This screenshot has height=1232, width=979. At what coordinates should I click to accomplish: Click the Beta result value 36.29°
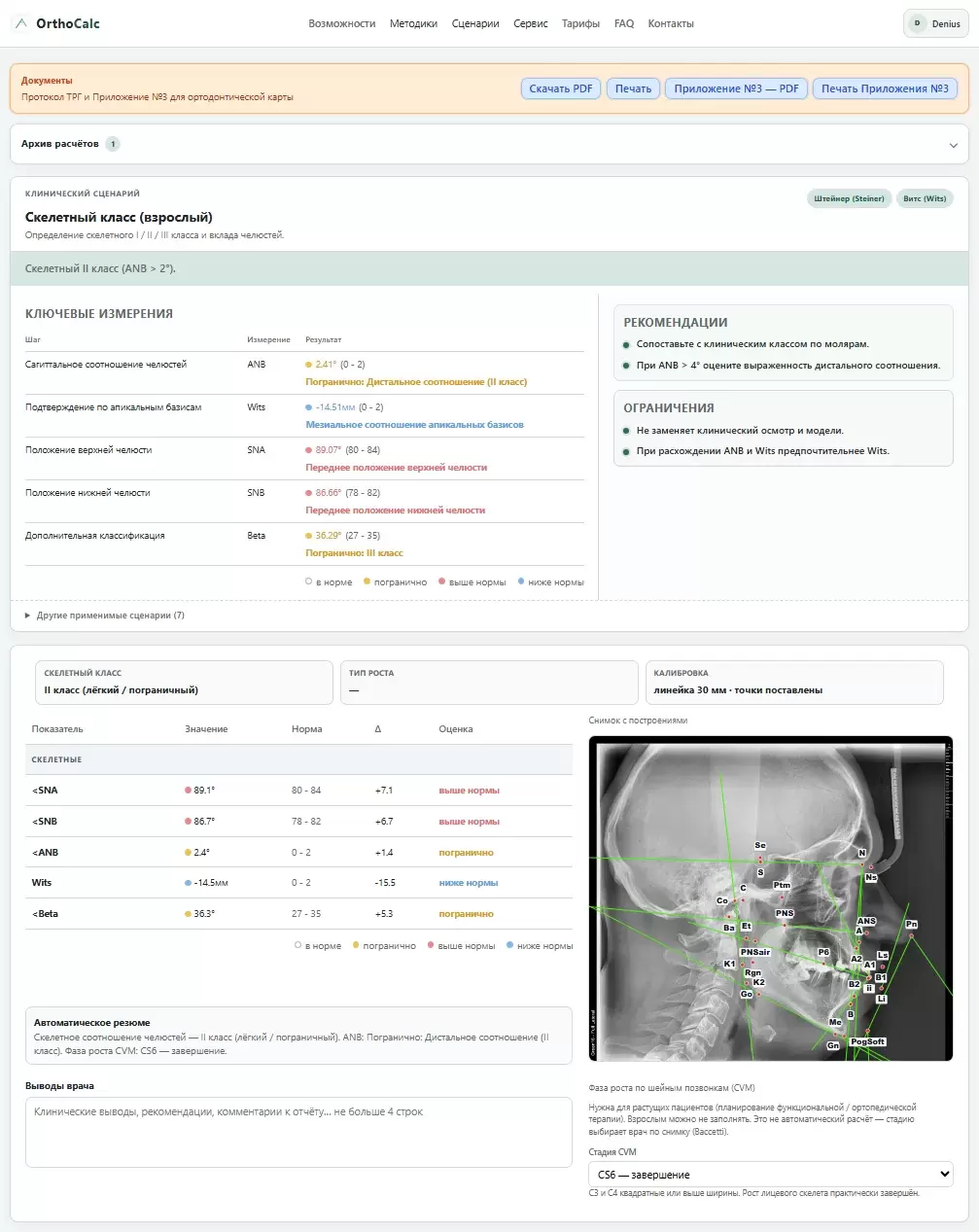pos(329,536)
